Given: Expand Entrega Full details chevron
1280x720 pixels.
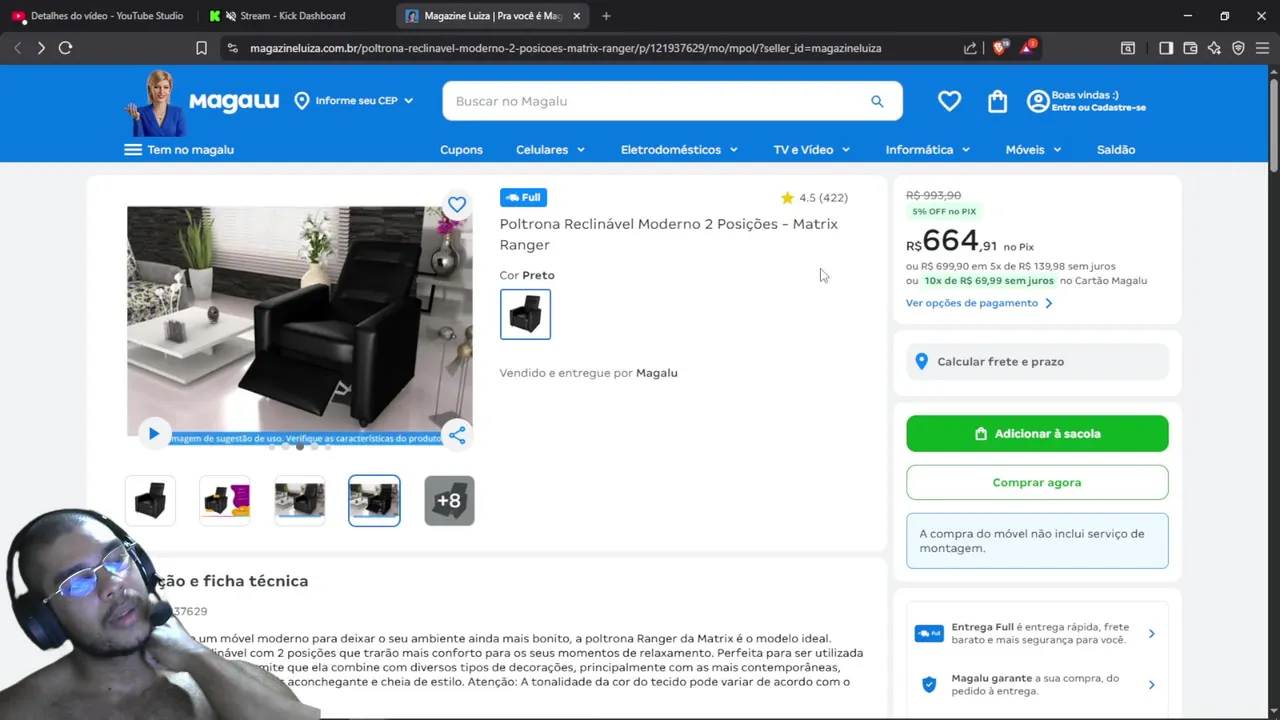Looking at the screenshot, I should pyautogui.click(x=1151, y=634).
